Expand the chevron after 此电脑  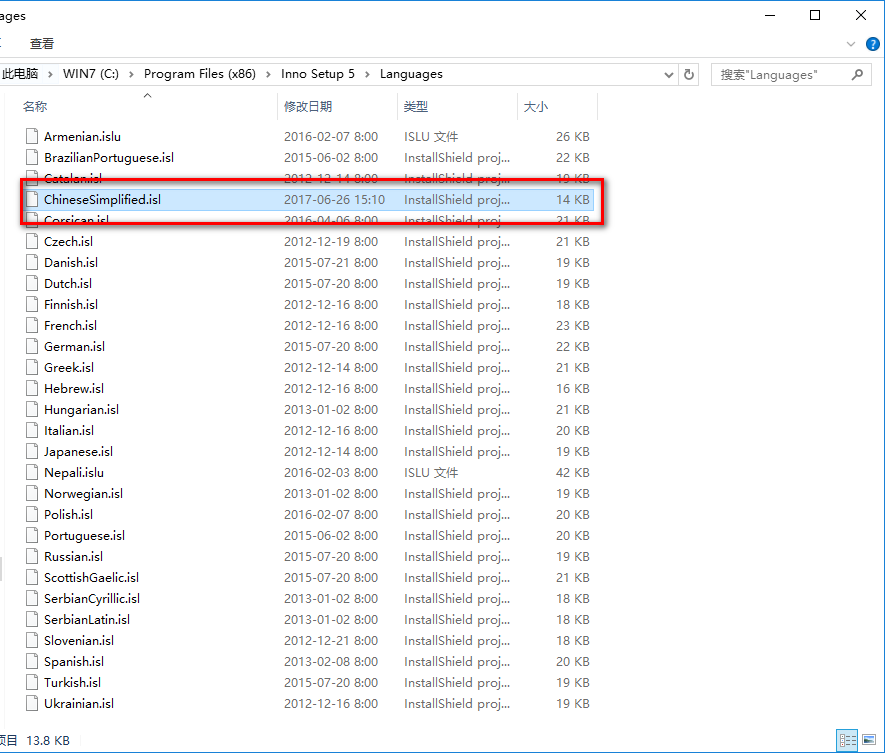[x=50, y=75]
